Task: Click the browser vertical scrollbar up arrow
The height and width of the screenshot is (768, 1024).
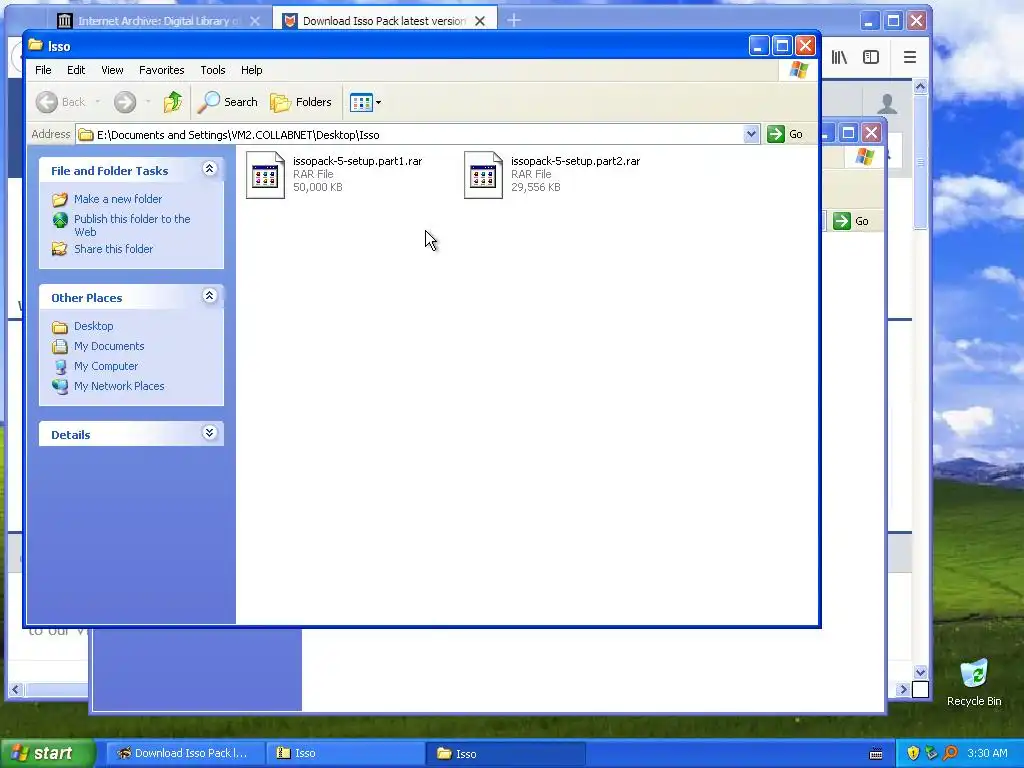Action: click(x=920, y=86)
